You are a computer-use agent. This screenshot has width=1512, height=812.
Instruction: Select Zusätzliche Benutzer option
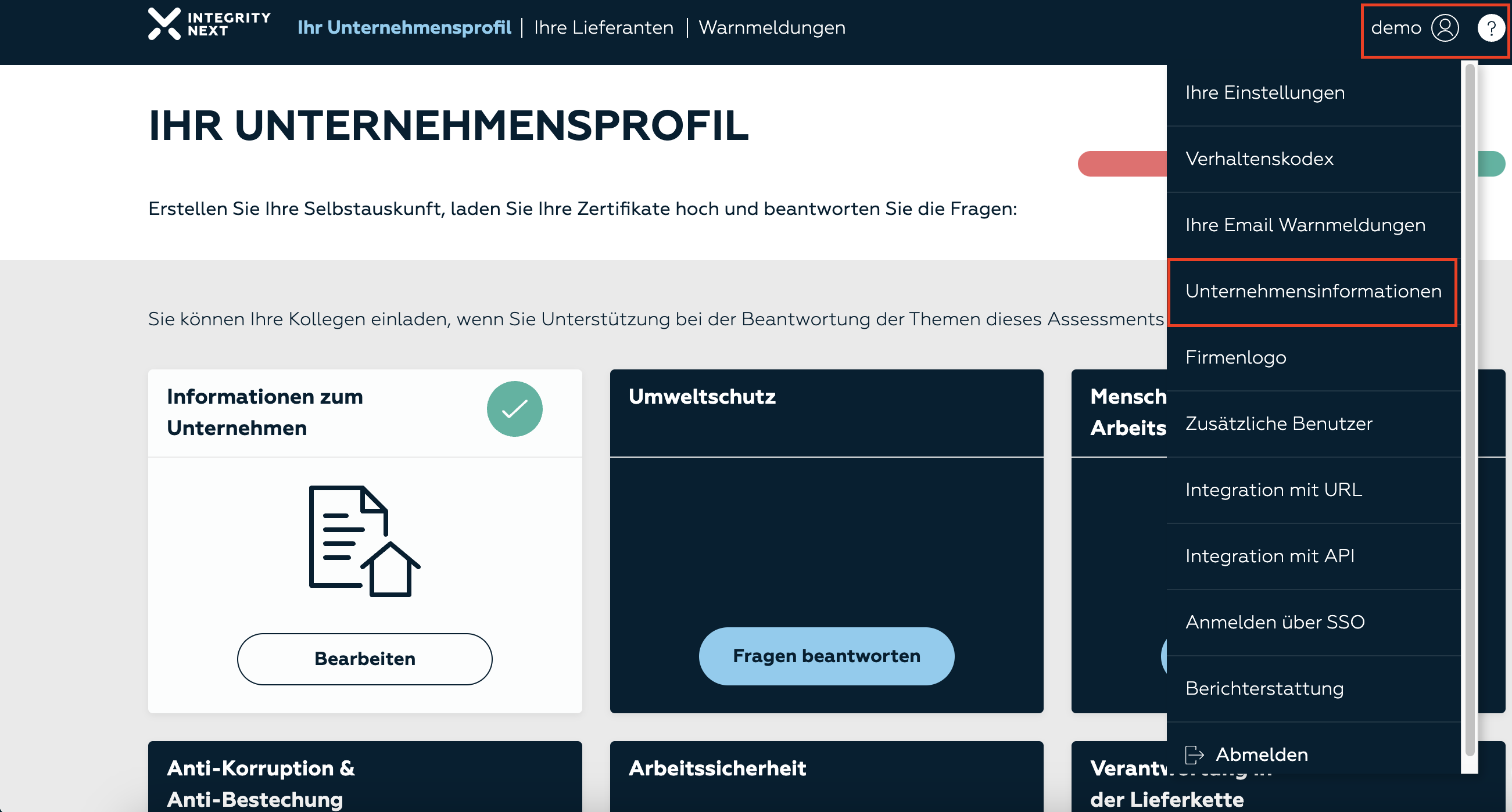point(1280,423)
